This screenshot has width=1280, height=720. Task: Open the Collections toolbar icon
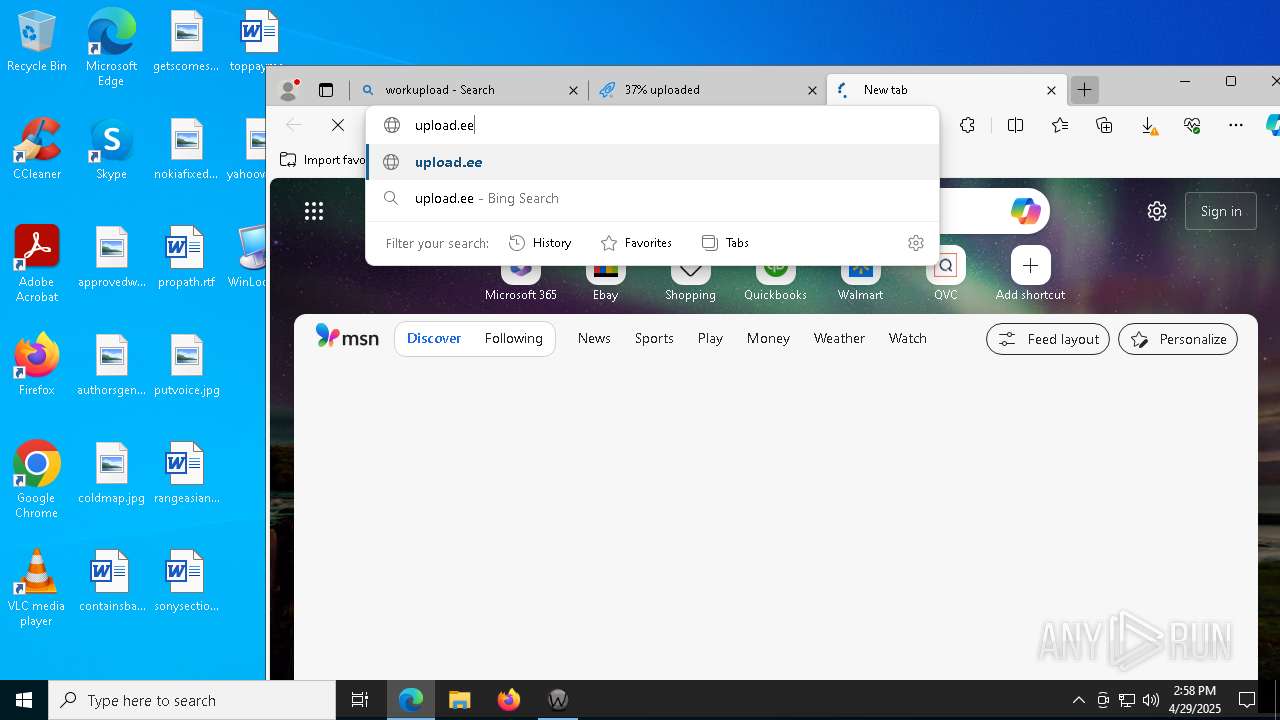coord(1104,125)
